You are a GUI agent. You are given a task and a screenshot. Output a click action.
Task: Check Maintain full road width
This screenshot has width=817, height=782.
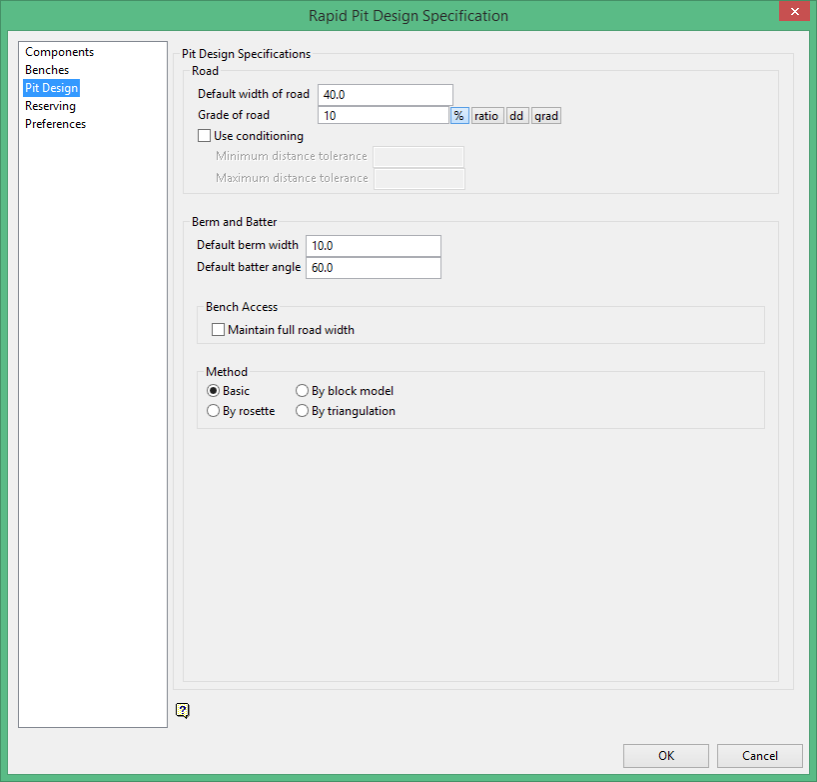point(218,330)
